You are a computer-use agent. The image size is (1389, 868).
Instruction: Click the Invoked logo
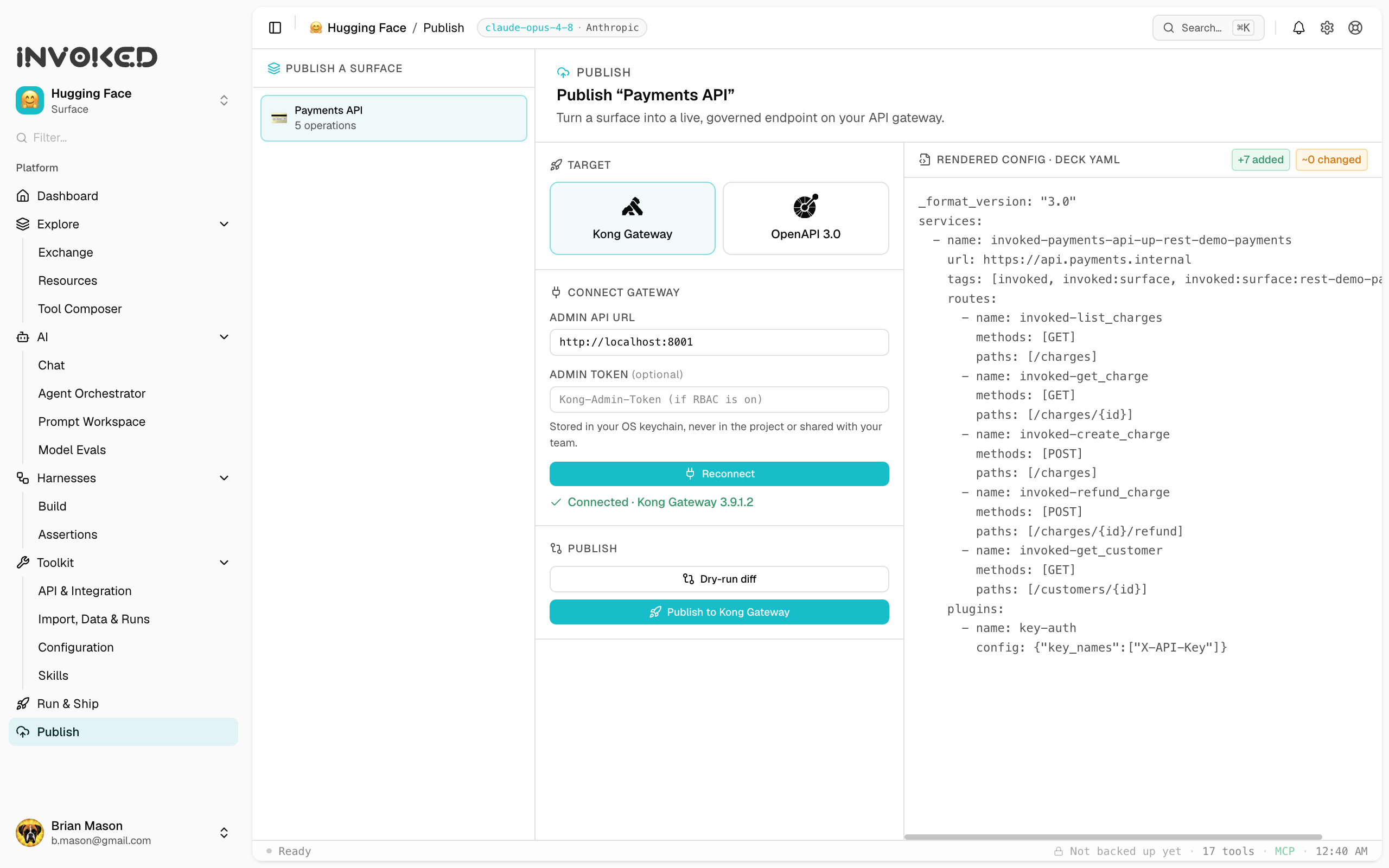(x=87, y=57)
